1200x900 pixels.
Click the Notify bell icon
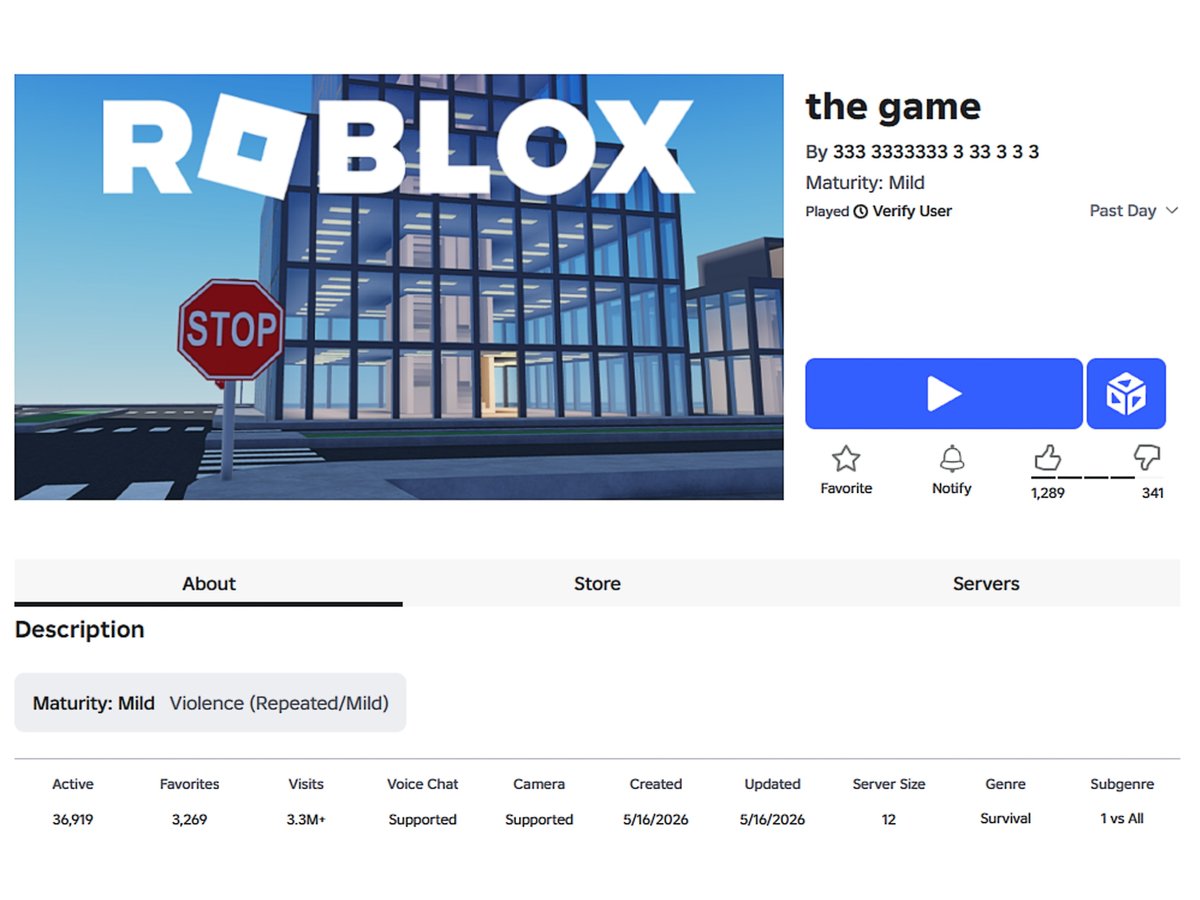click(952, 459)
